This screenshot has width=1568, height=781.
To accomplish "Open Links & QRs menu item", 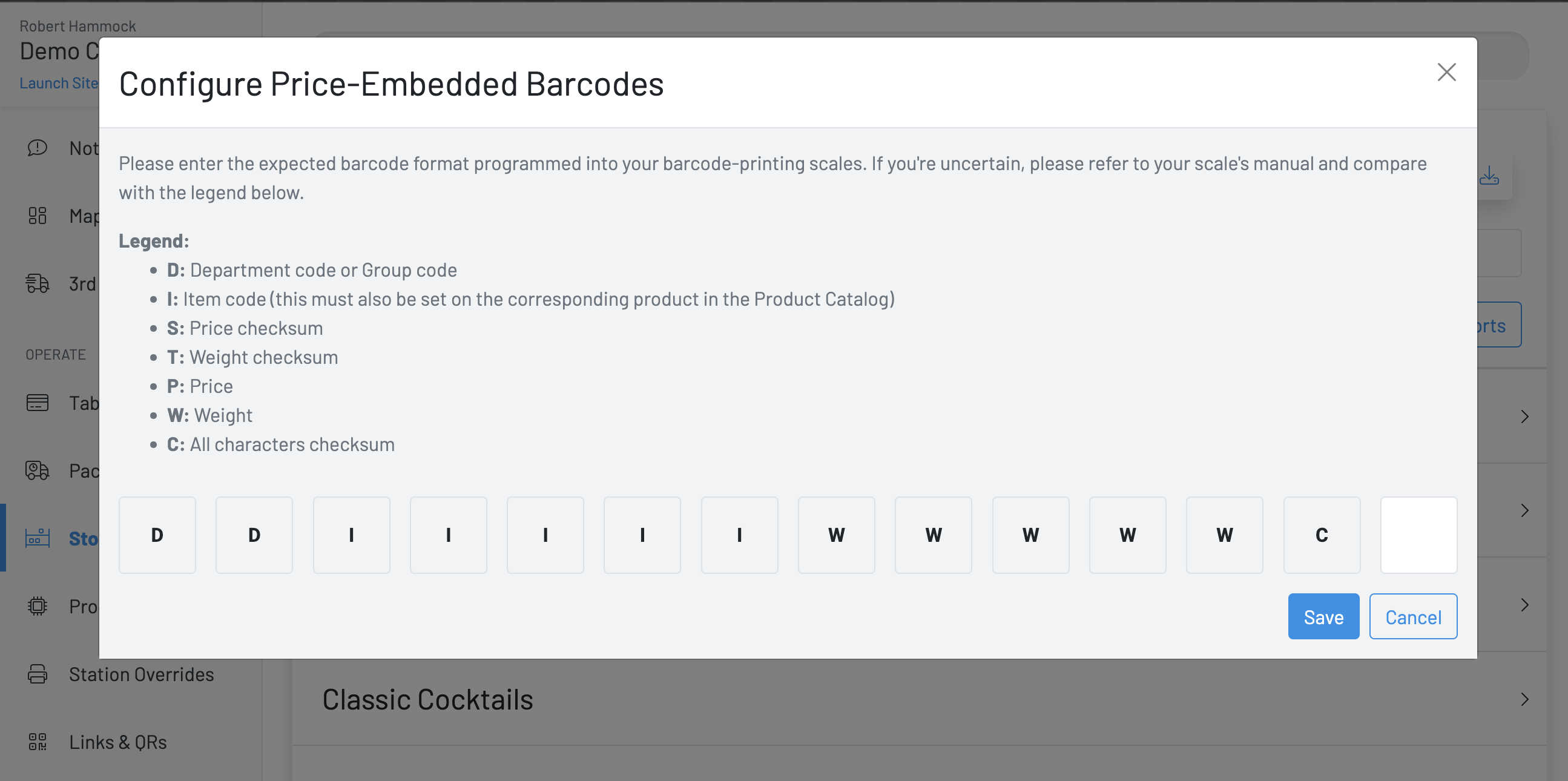I will 117,742.
